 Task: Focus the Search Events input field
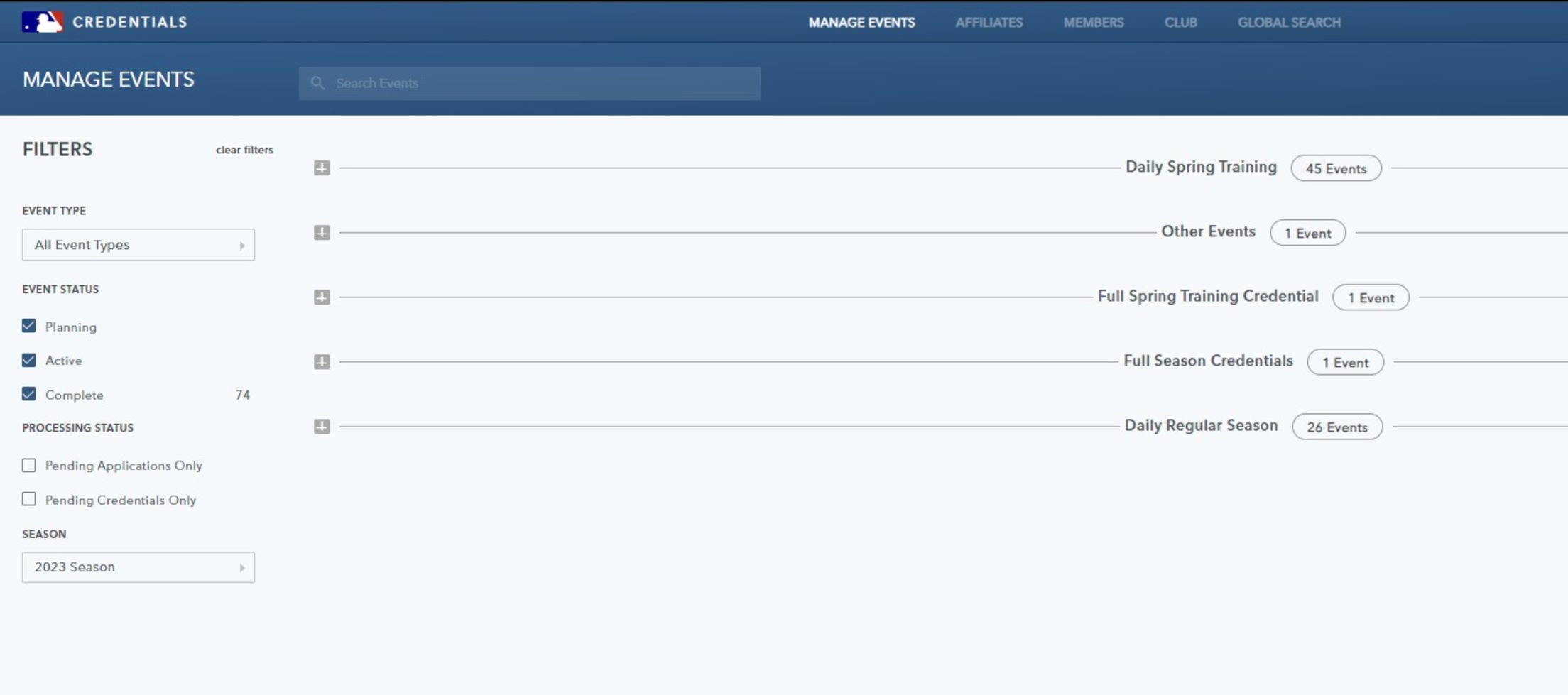(540, 83)
